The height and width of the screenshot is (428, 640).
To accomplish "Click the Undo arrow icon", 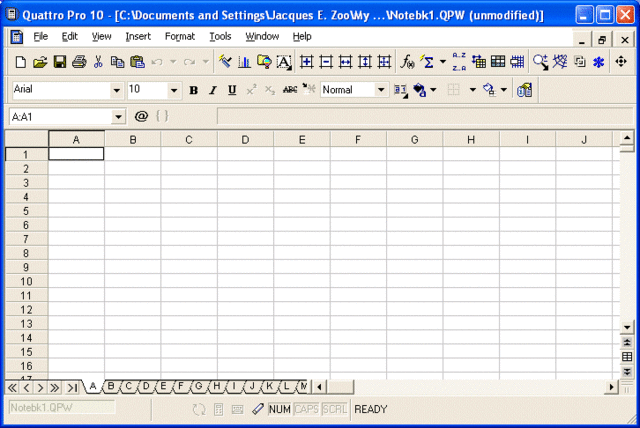I will point(157,62).
